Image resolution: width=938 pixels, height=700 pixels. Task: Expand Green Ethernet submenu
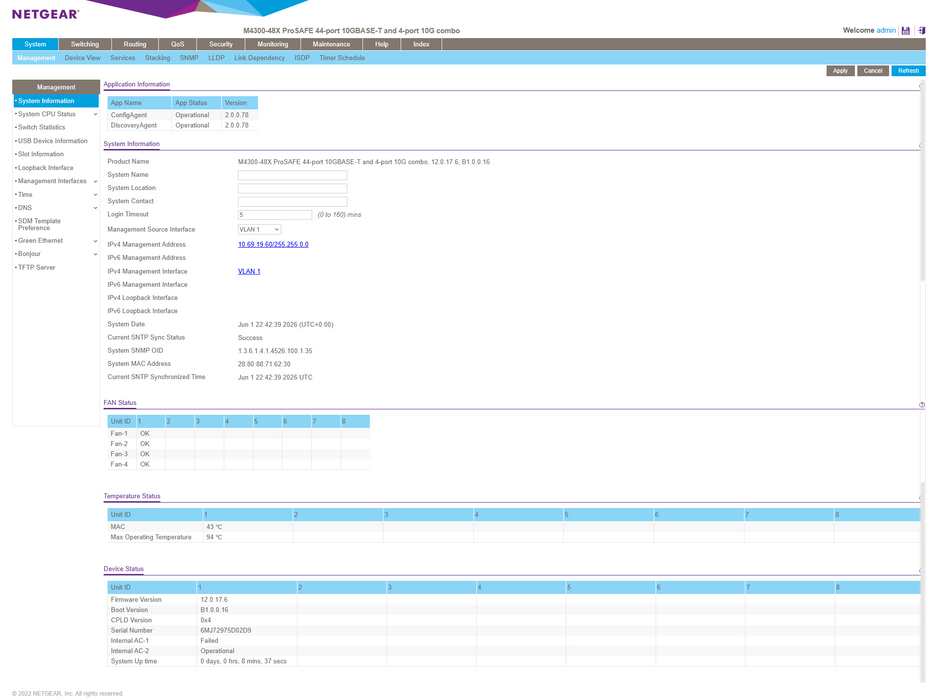pos(95,241)
